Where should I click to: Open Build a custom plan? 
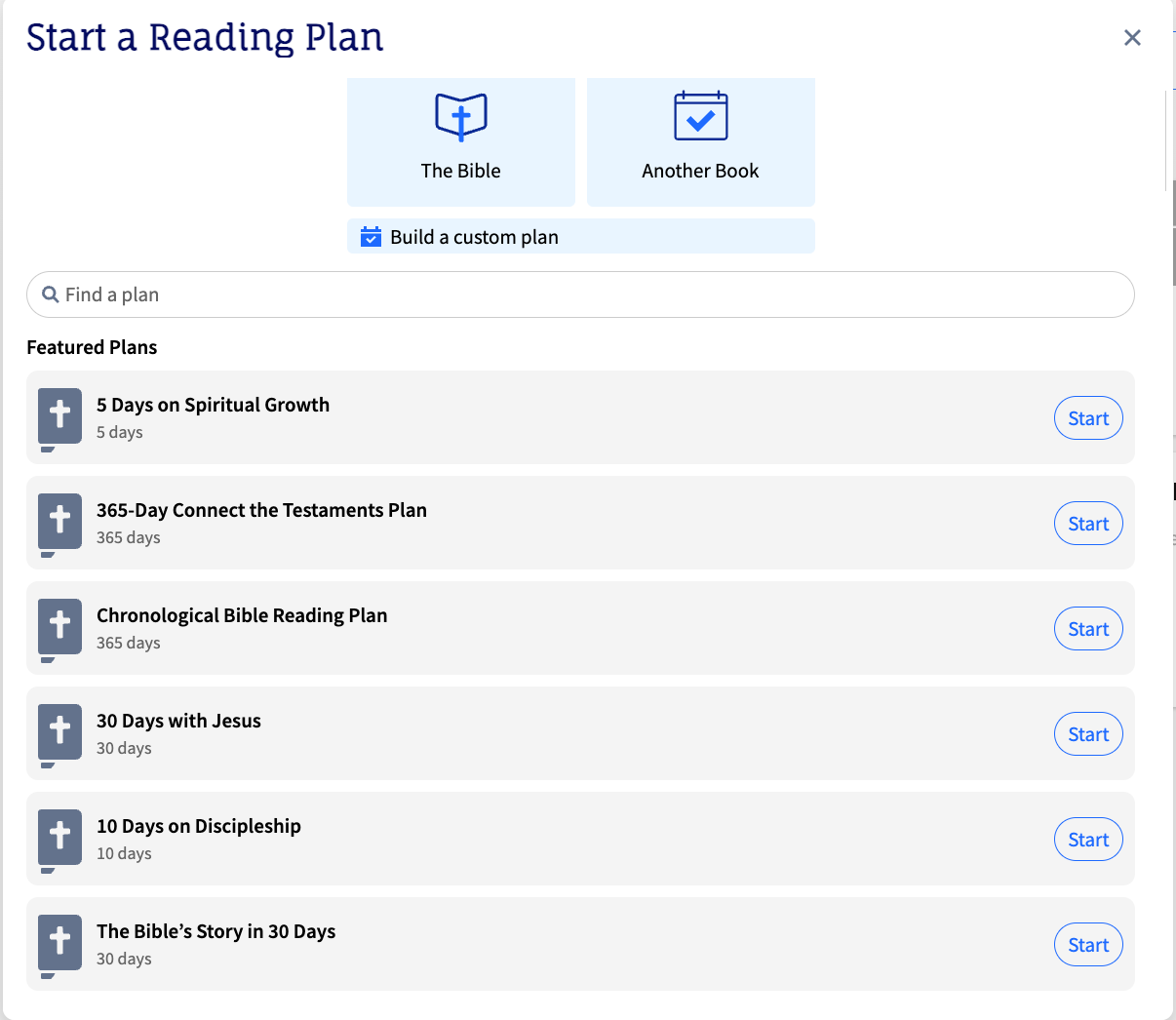point(581,236)
